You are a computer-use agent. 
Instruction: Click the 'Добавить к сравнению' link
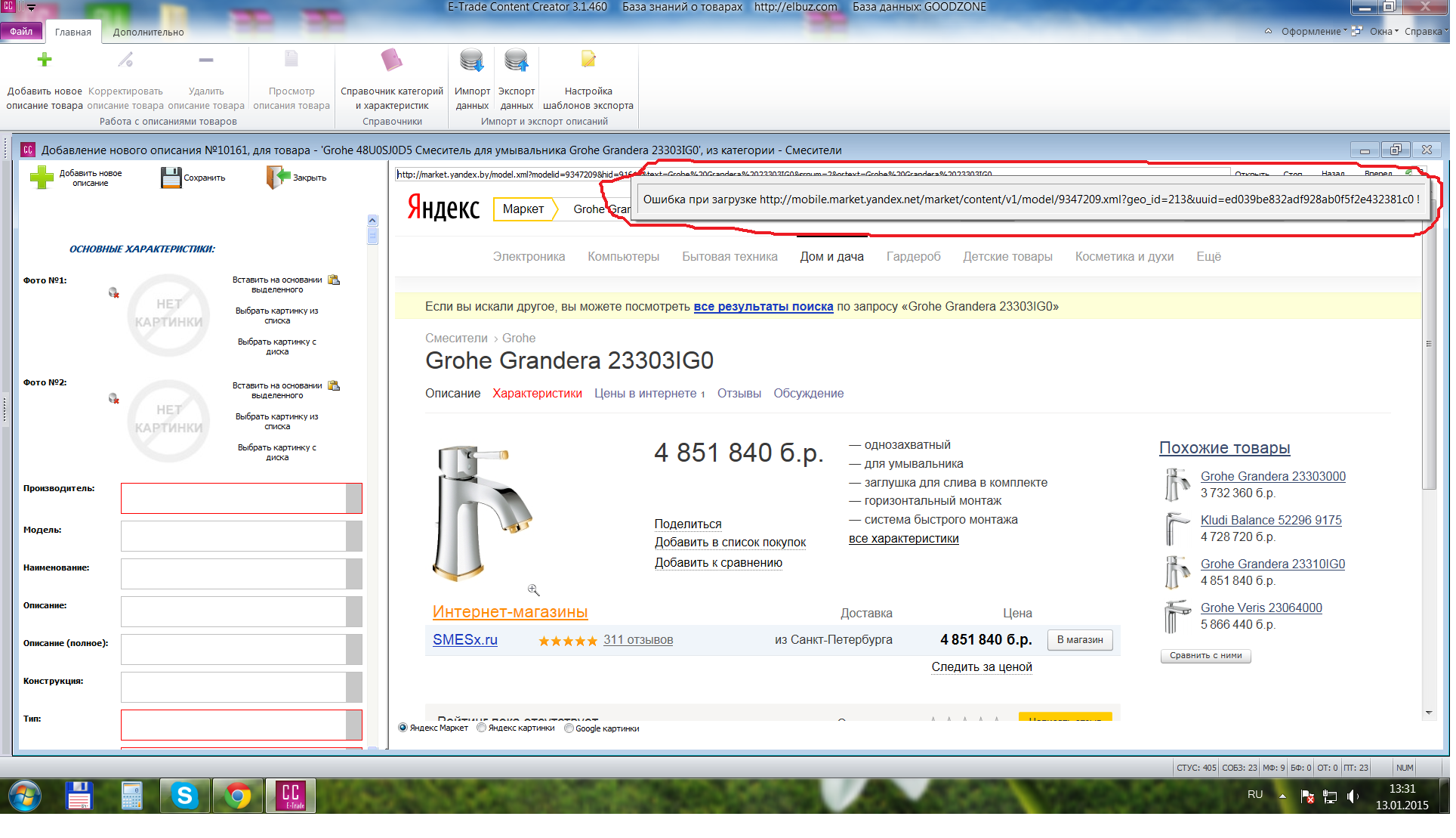(x=718, y=562)
